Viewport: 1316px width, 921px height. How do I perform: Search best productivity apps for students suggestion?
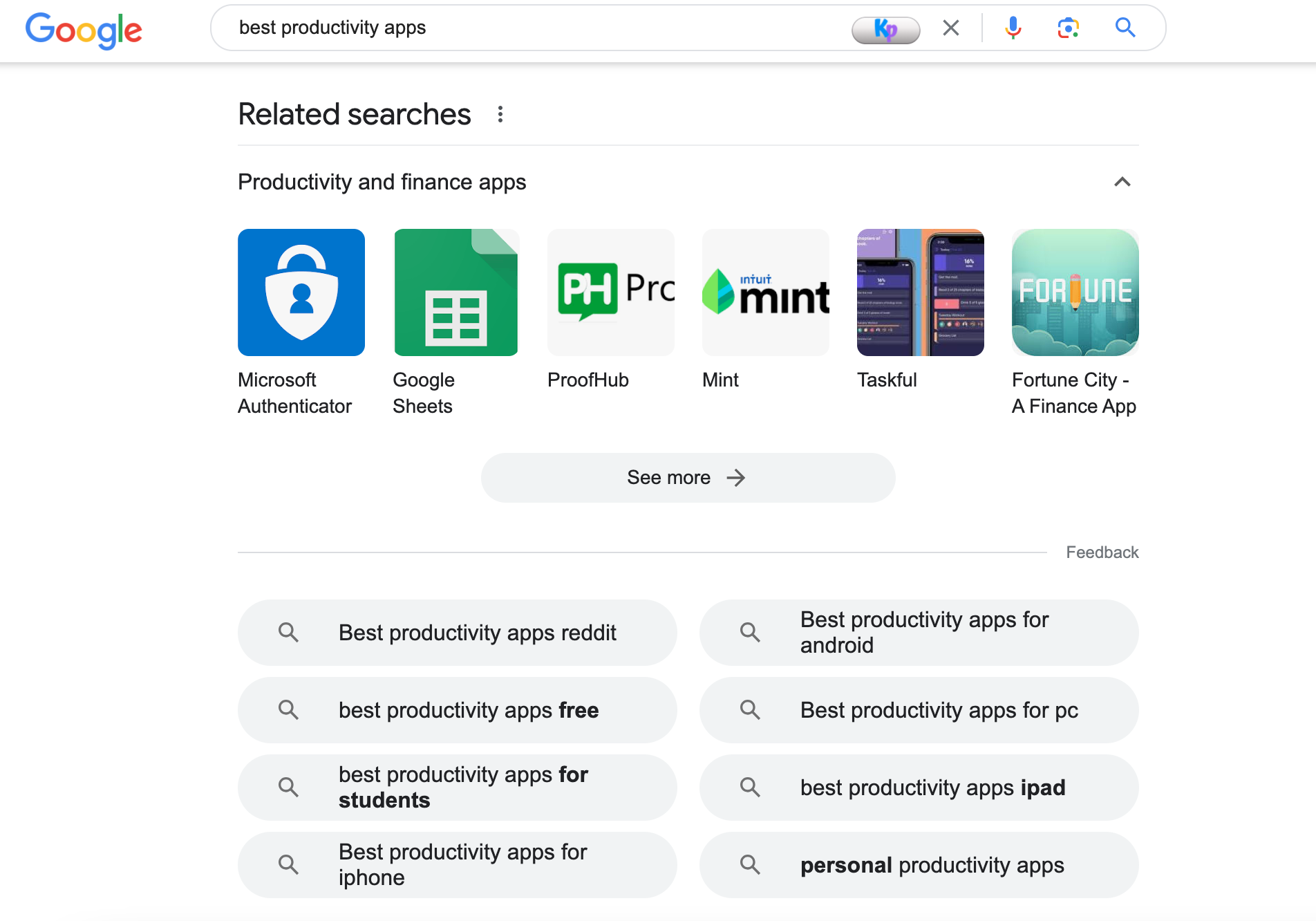coord(457,788)
